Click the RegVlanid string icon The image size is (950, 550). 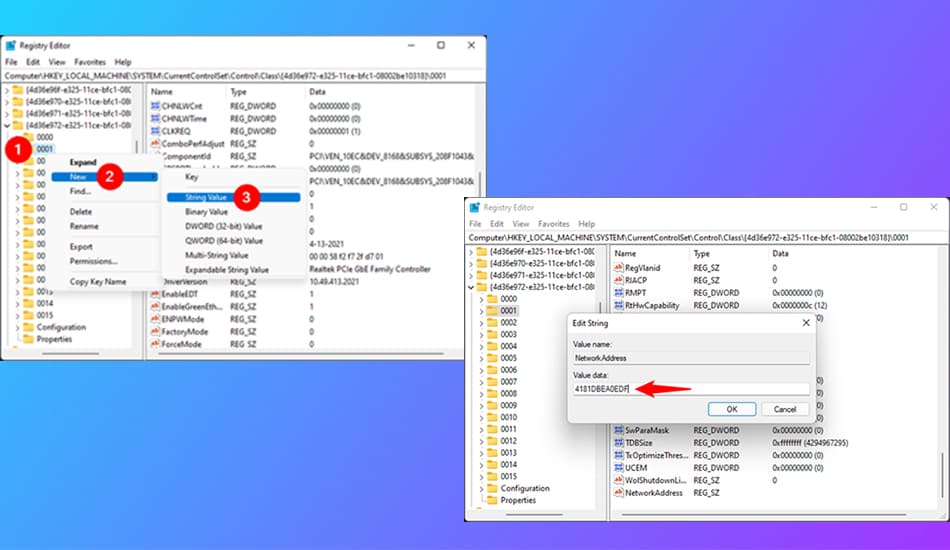click(619, 268)
